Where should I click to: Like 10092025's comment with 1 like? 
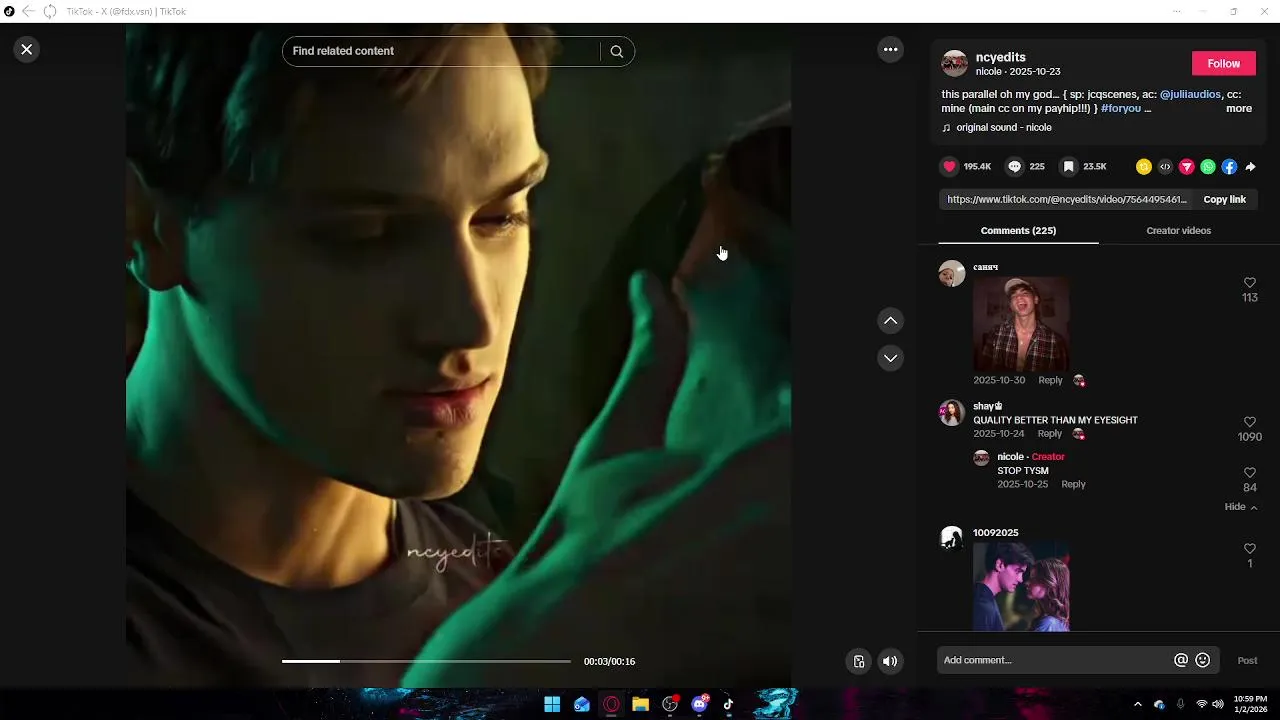pyautogui.click(x=1249, y=549)
